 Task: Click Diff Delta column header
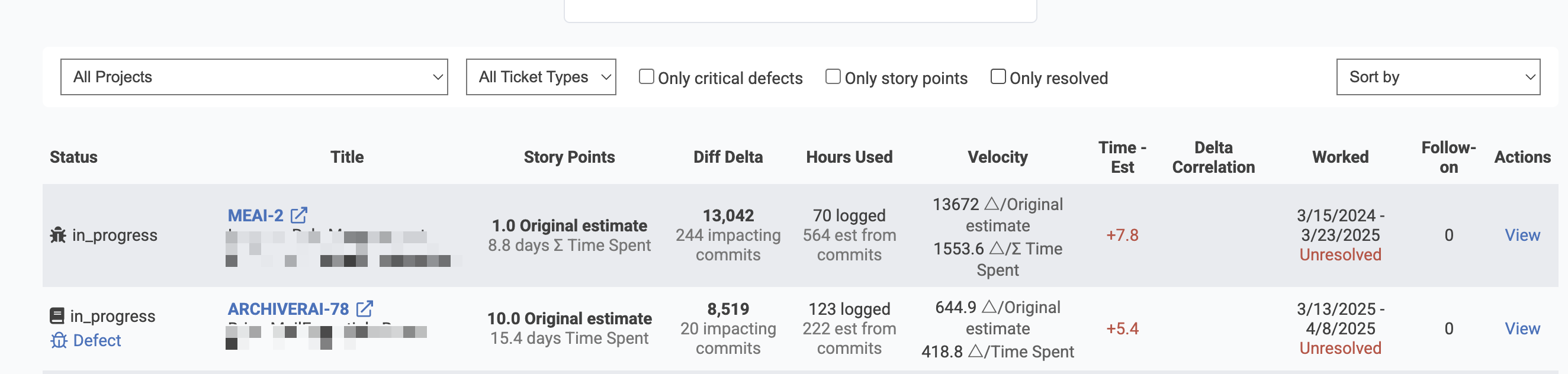pos(728,157)
